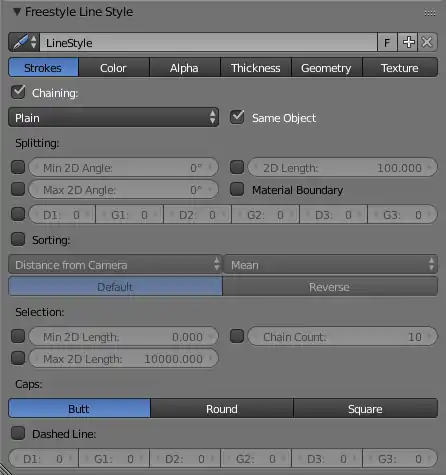Enable the Sorting checkbox
Viewport: 446px width, 475px height.
[18, 239]
